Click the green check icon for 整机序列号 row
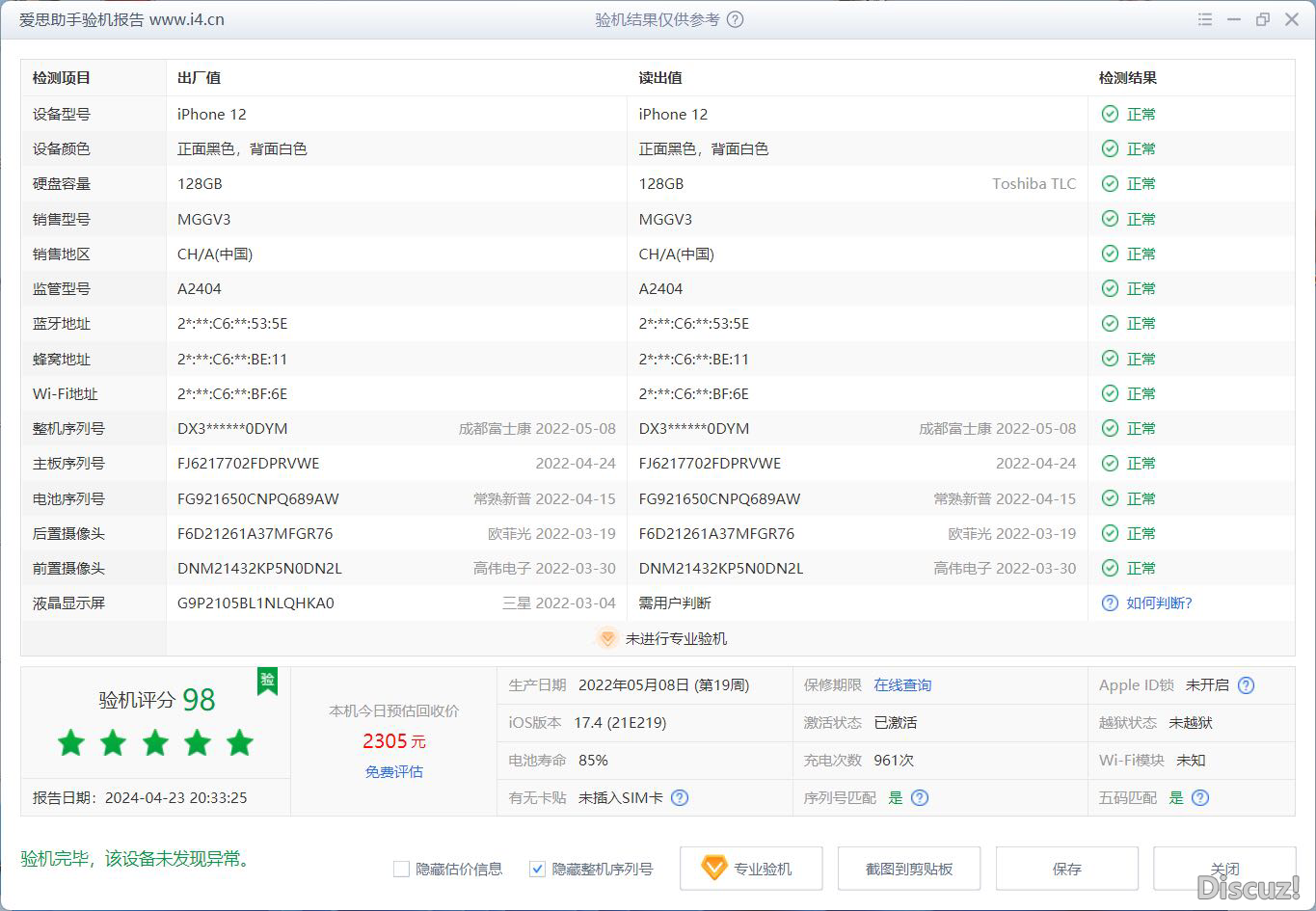 1110,428
